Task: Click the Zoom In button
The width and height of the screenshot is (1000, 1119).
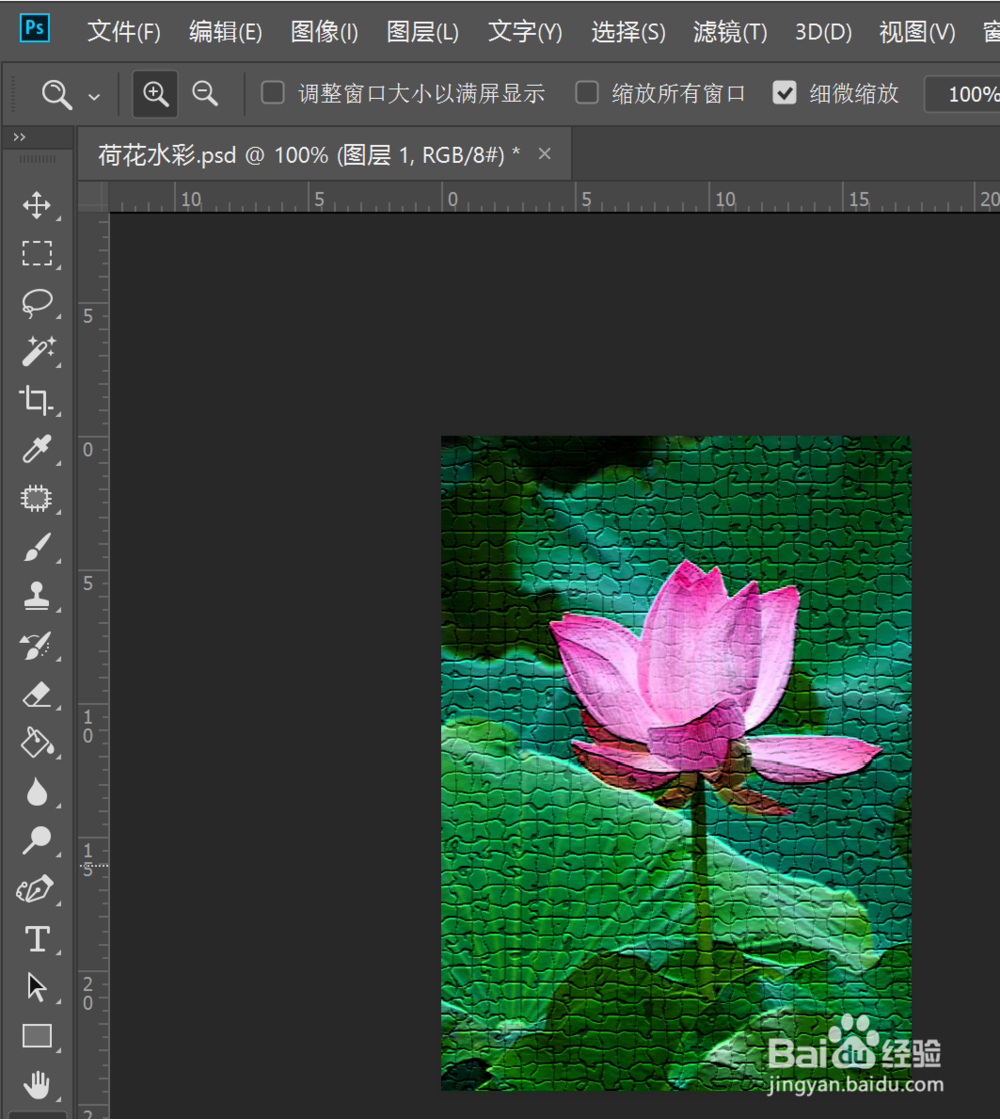Action: tap(155, 92)
